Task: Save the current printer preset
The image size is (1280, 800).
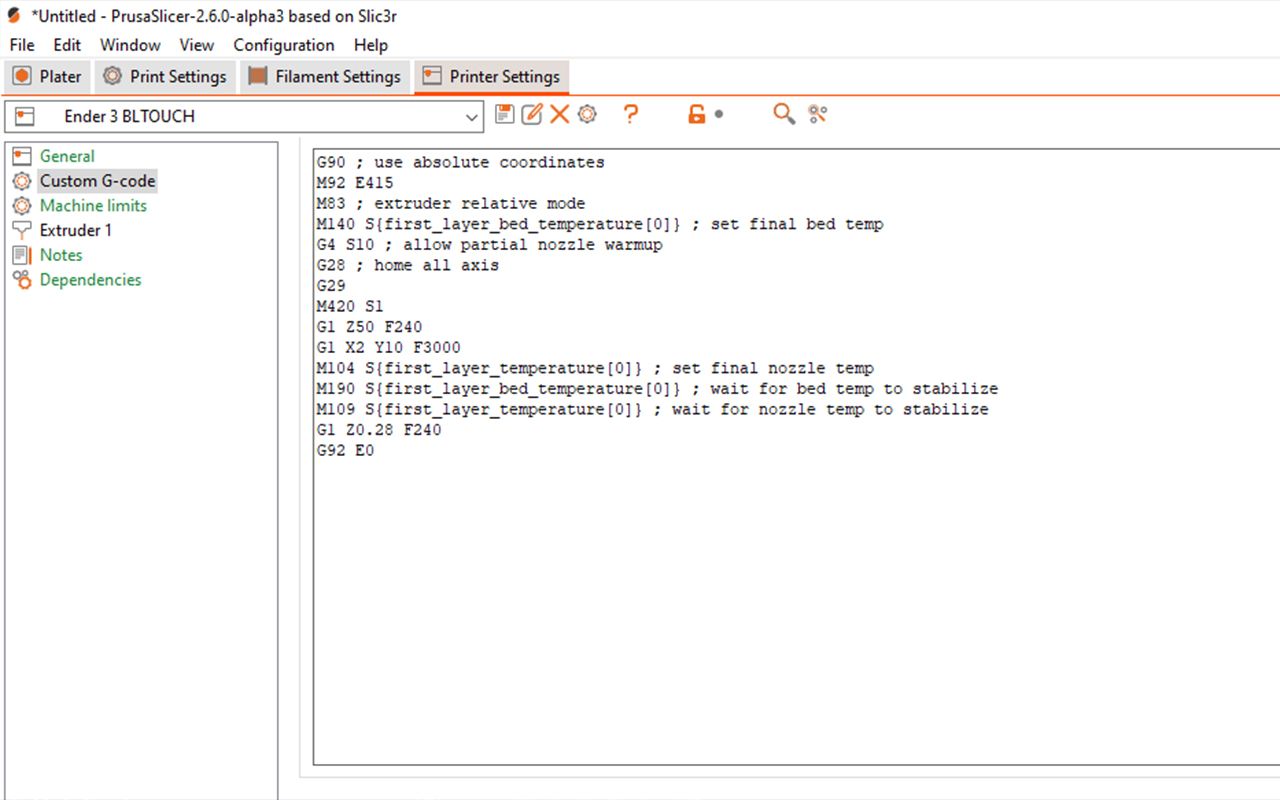Action: pos(505,114)
